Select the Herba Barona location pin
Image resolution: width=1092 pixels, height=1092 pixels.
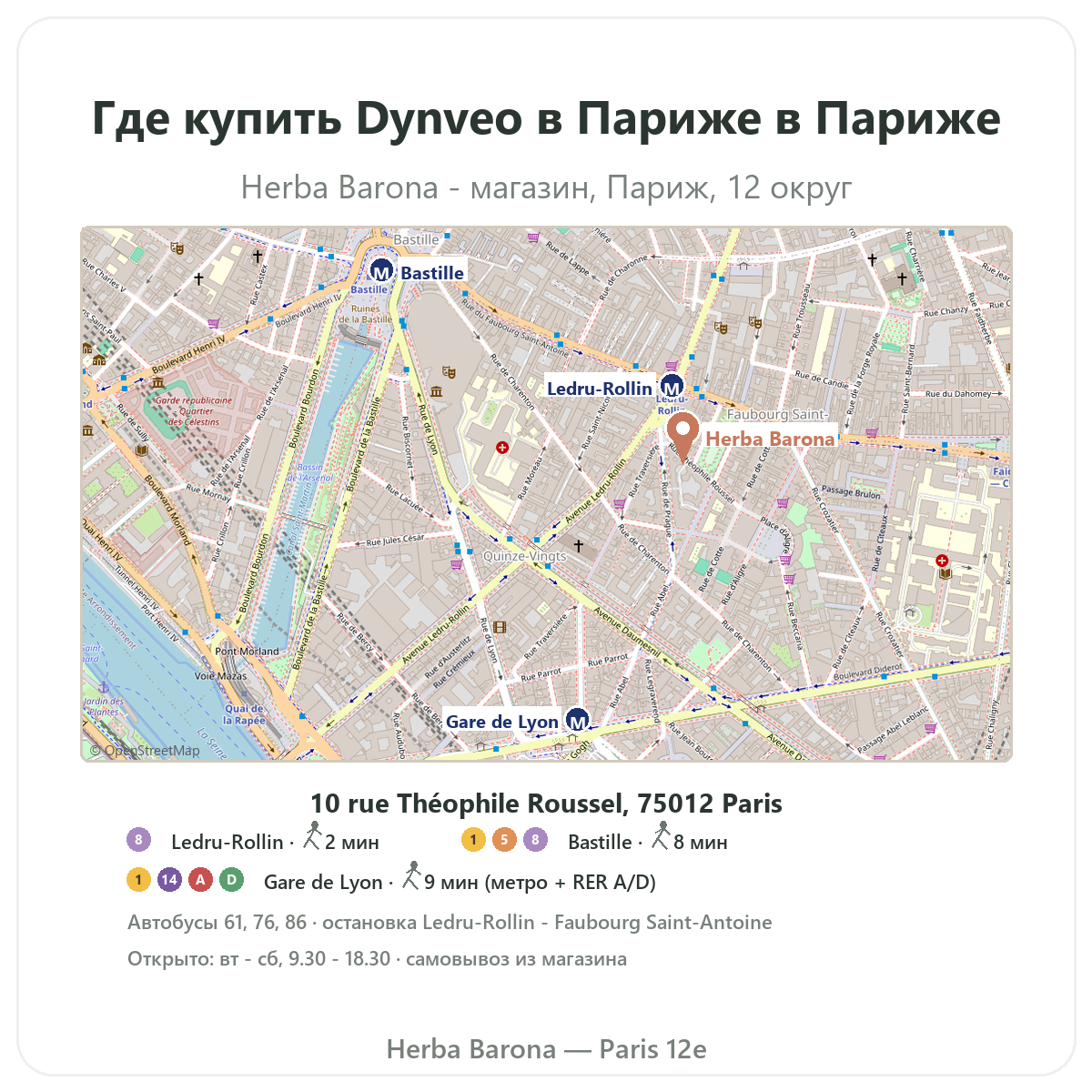point(682,436)
